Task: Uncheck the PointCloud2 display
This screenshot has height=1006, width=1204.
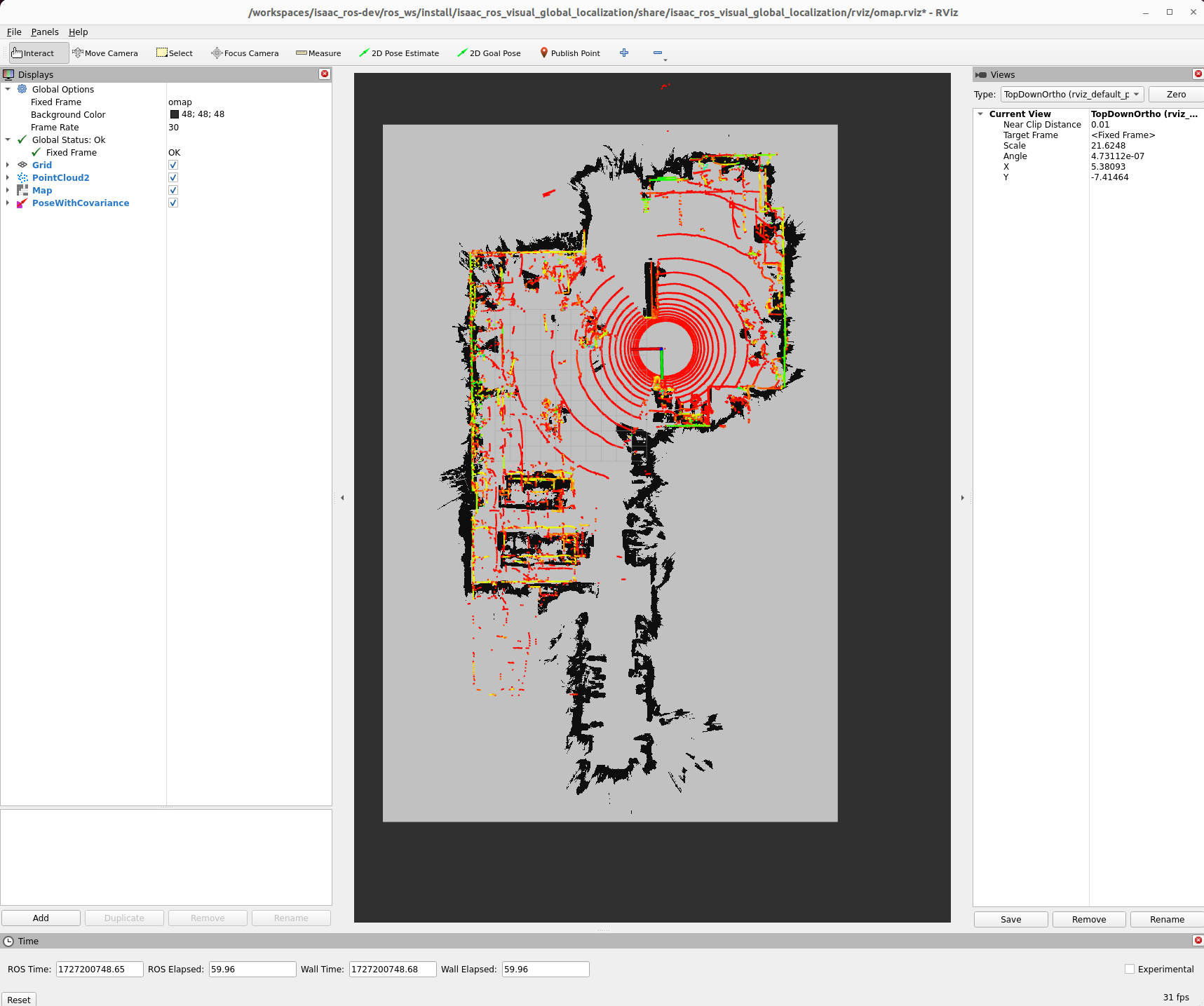Action: tap(173, 177)
